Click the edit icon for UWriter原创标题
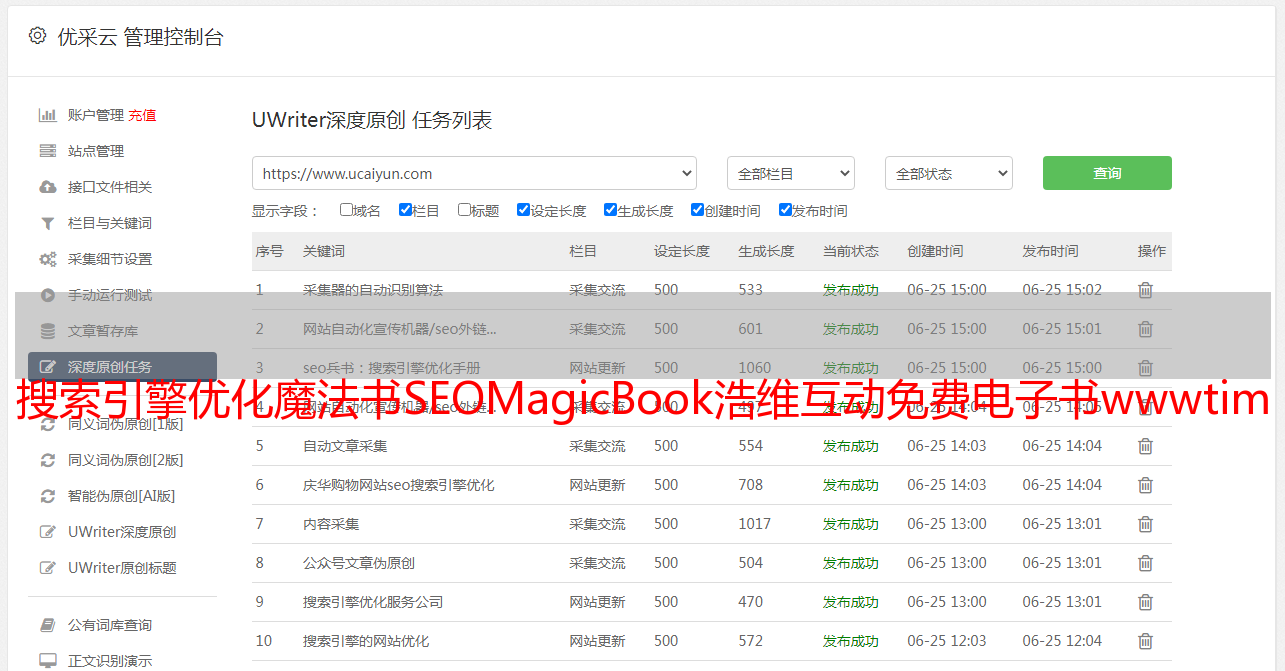 pos(47,568)
